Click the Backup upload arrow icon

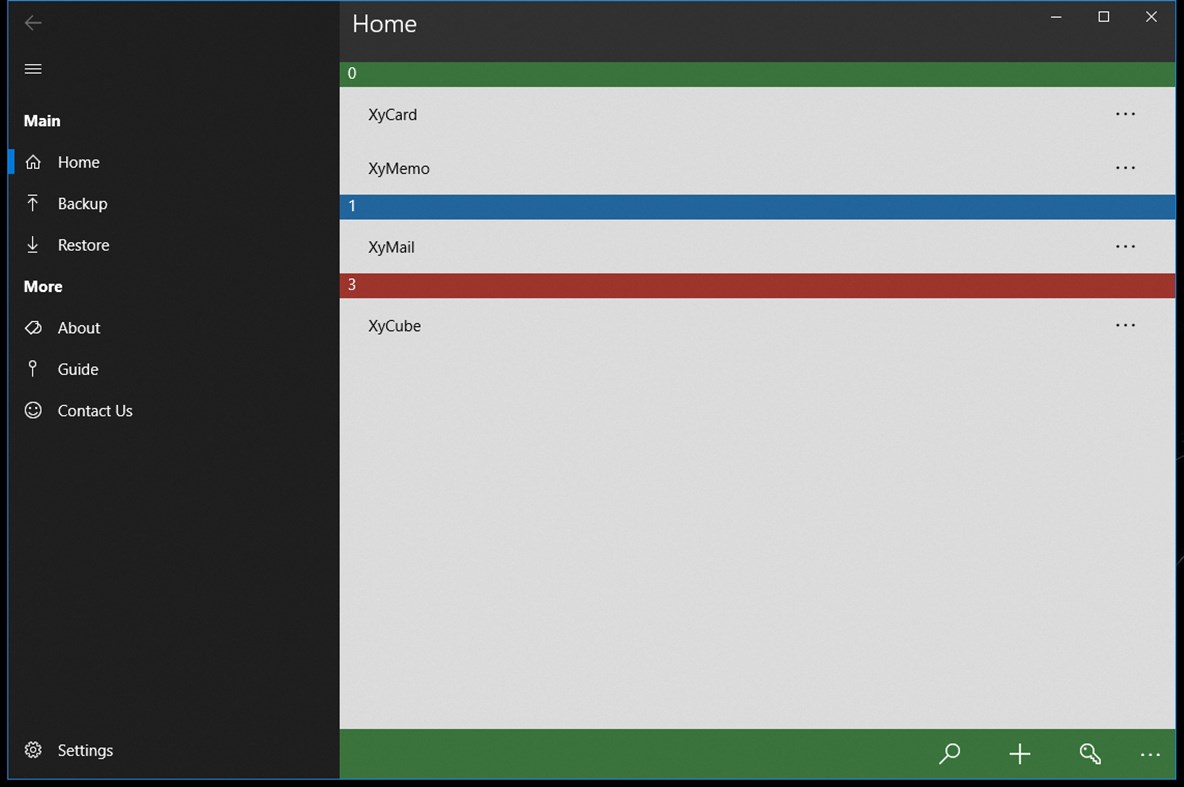coord(32,202)
